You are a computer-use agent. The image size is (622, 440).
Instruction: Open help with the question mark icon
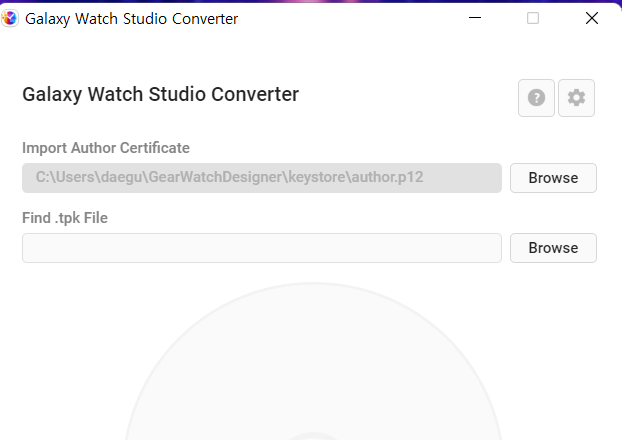click(536, 98)
